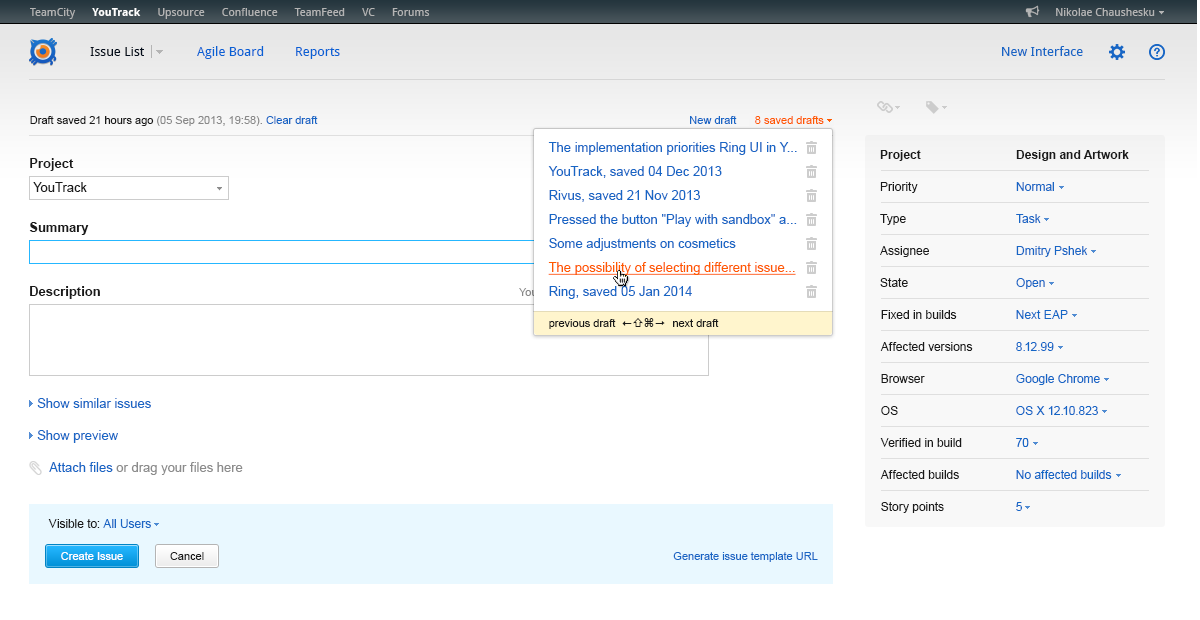The height and width of the screenshot is (620, 1200).
Task: Click Generate issue template URL link
Action: [745, 556]
